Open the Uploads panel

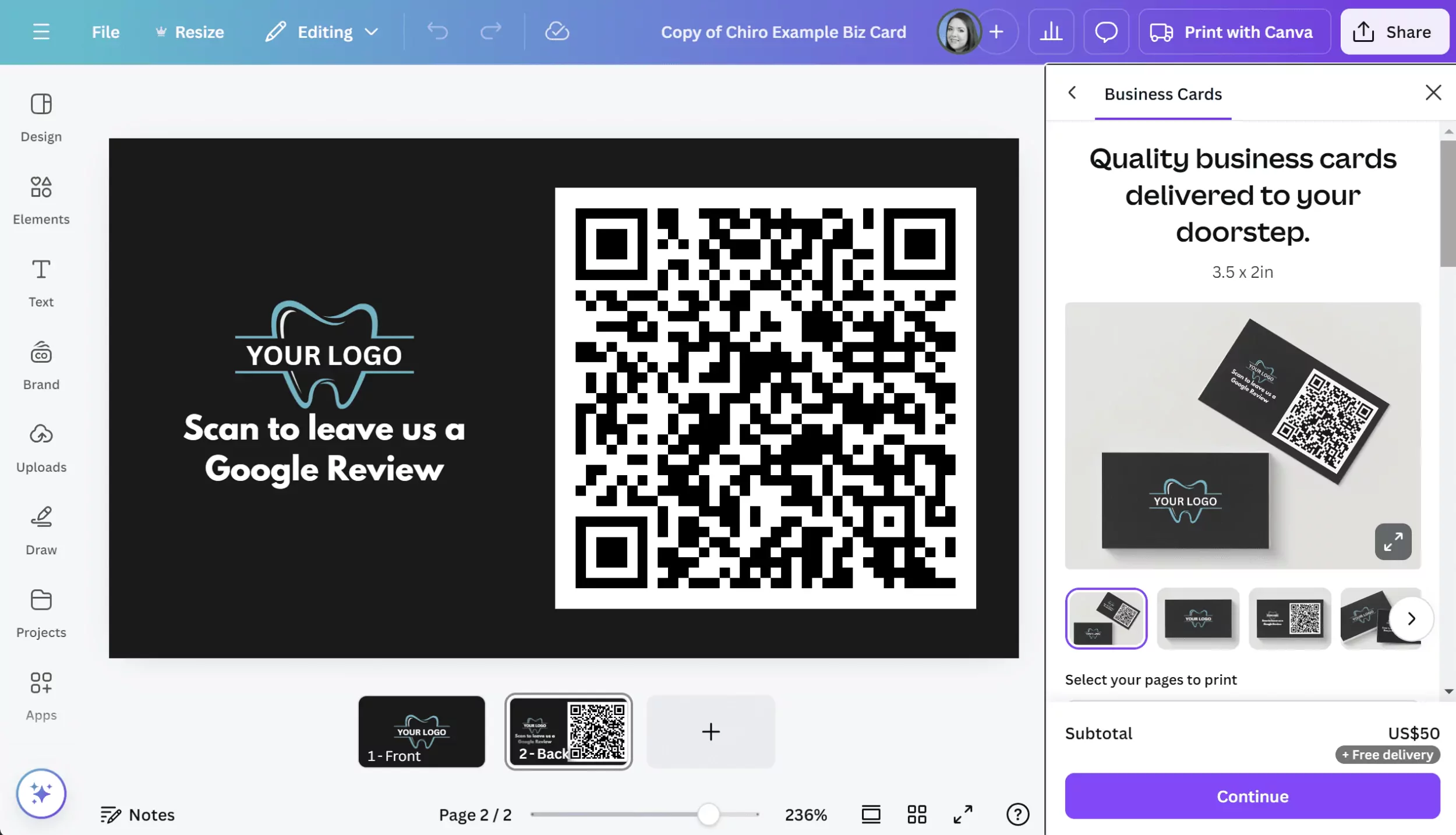41,448
